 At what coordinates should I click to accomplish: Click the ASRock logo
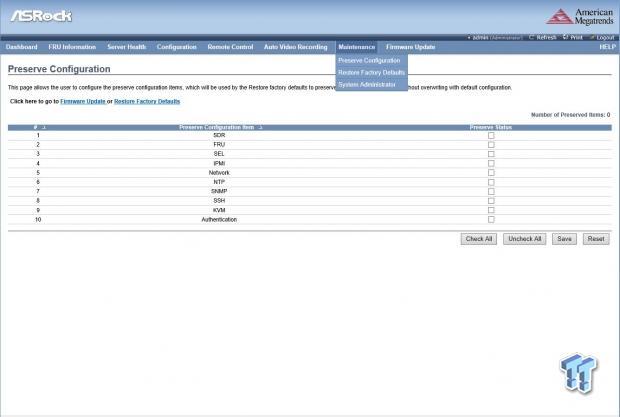(x=41, y=16)
